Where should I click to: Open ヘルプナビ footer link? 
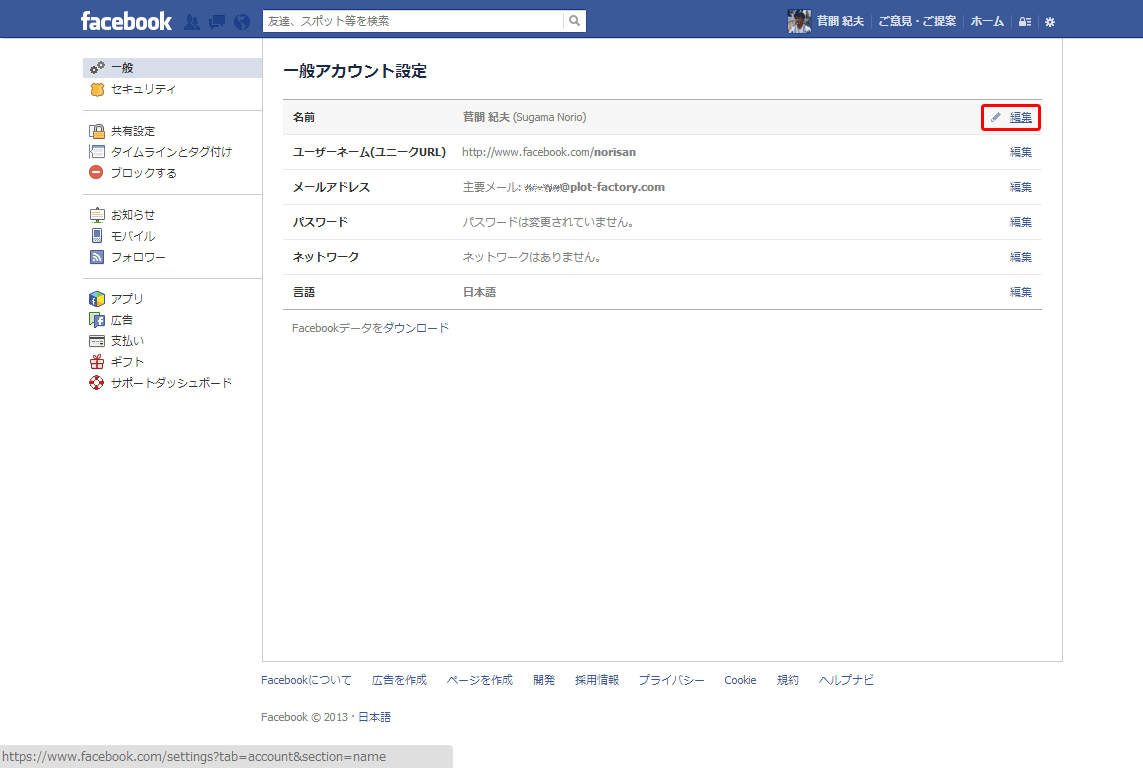click(x=846, y=680)
